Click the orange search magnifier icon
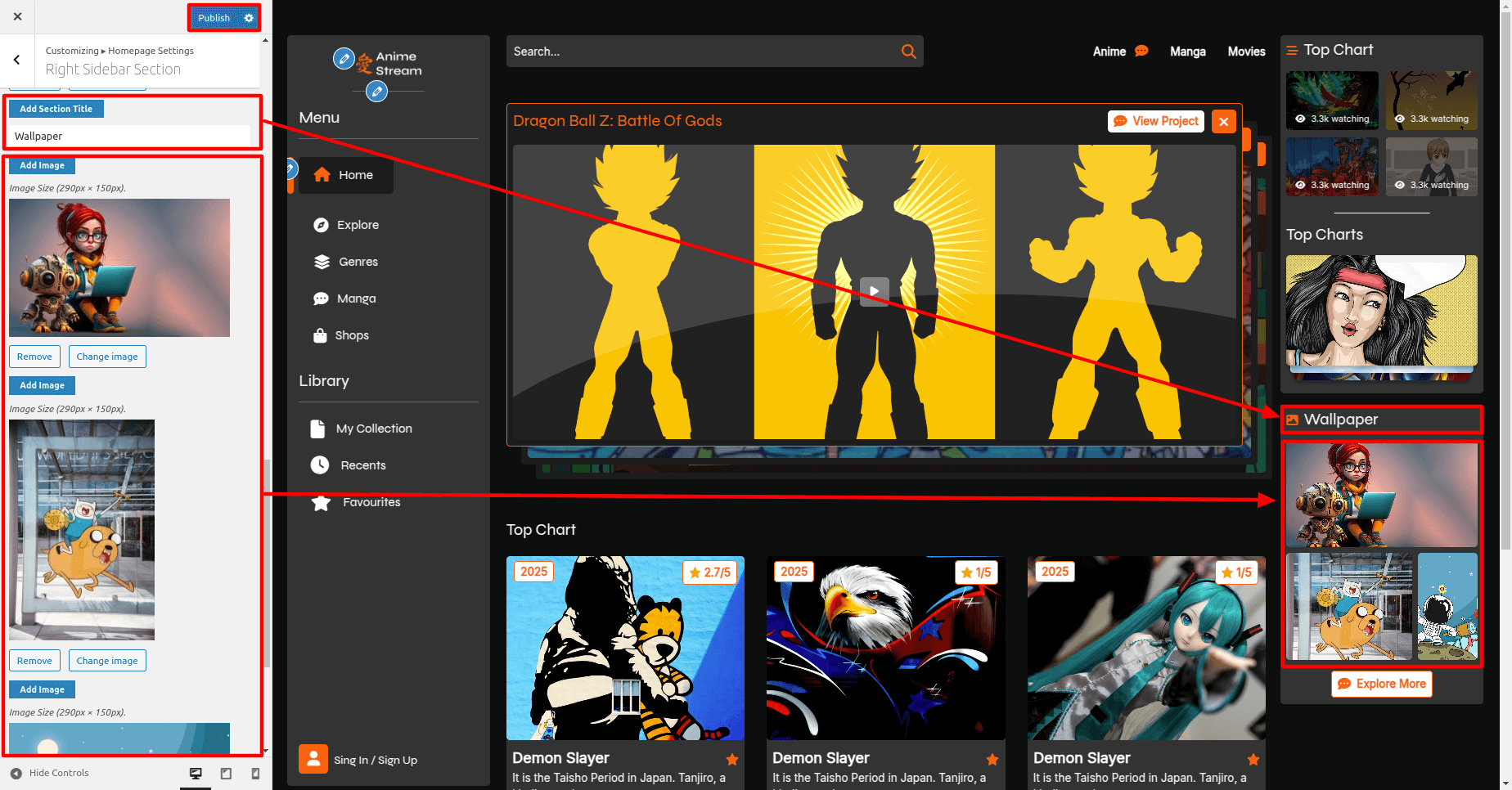Image resolution: width=1512 pixels, height=790 pixels. [x=908, y=52]
